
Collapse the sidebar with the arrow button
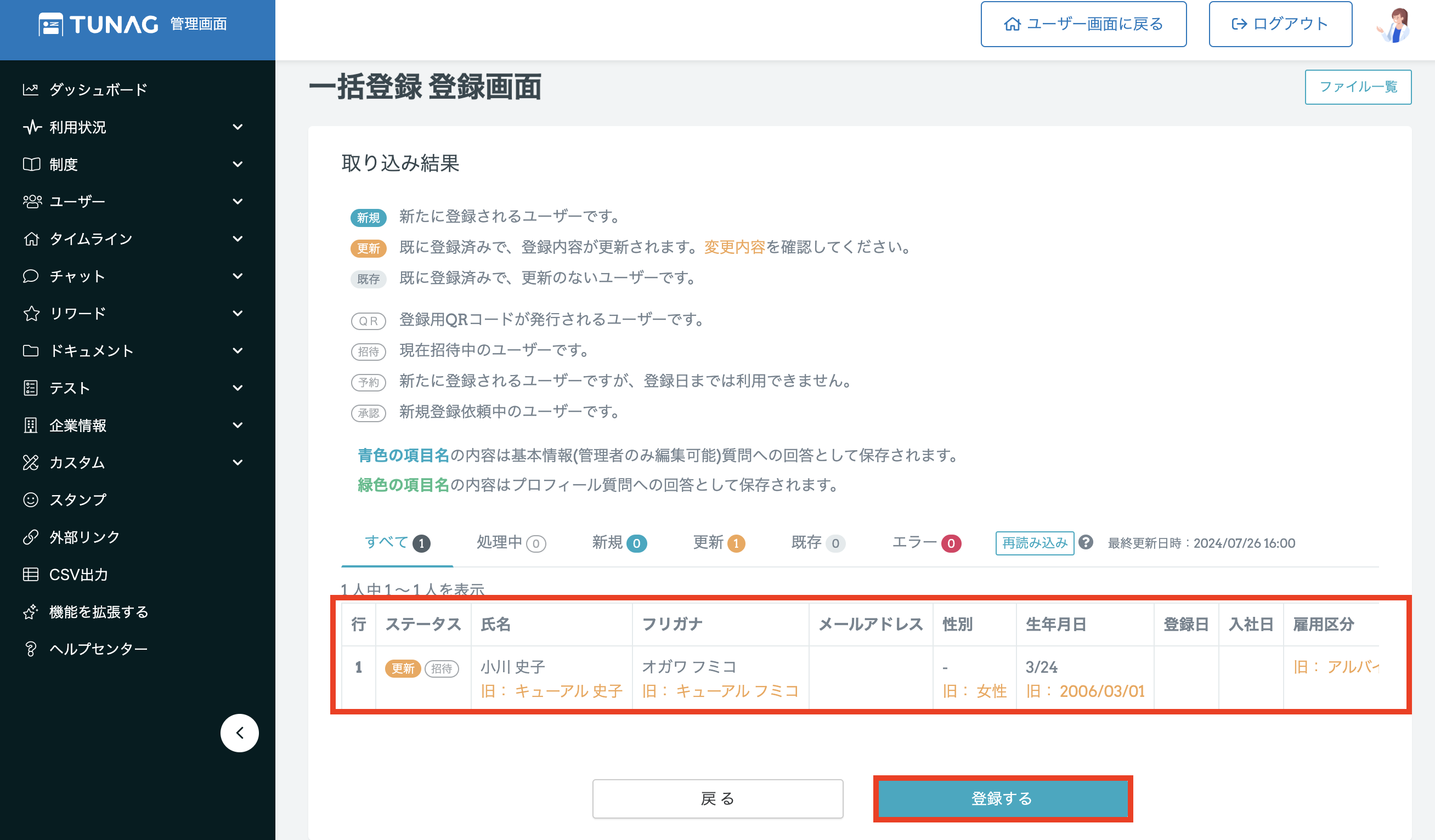point(240,733)
